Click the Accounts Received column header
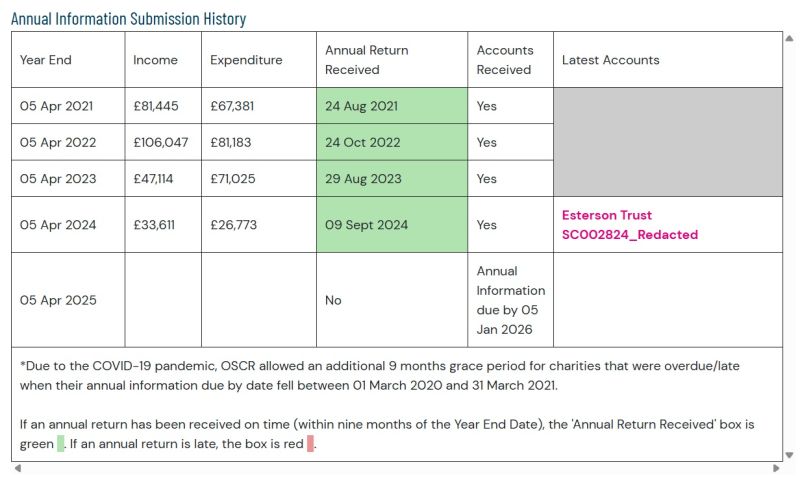 (505, 60)
